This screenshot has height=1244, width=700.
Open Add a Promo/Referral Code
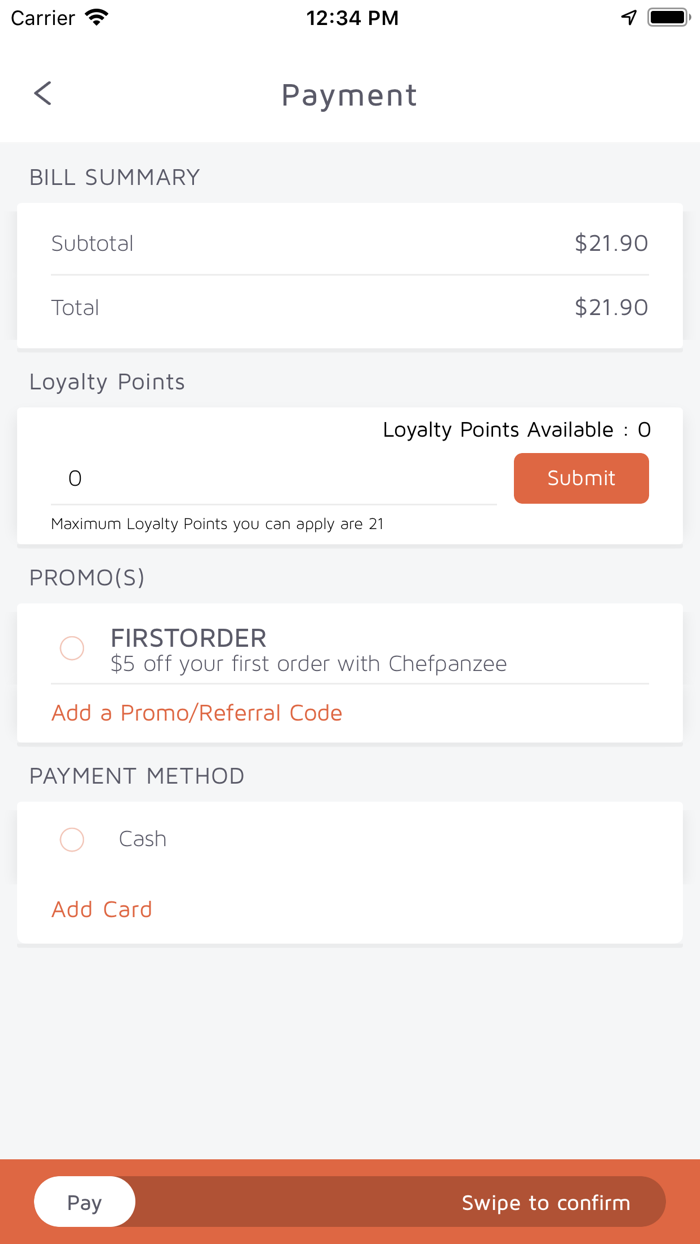coord(197,713)
